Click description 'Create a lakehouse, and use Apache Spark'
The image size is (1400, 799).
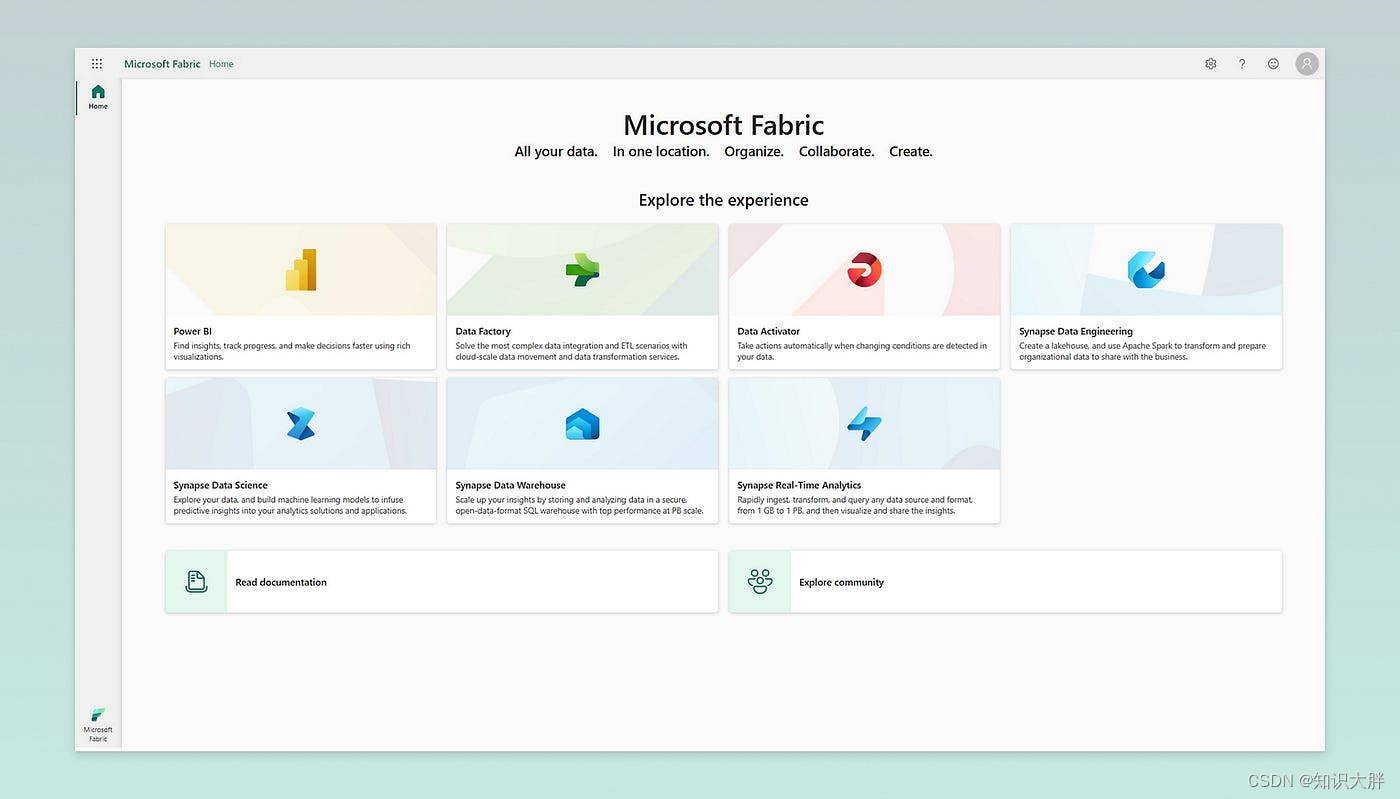[x=1142, y=351]
